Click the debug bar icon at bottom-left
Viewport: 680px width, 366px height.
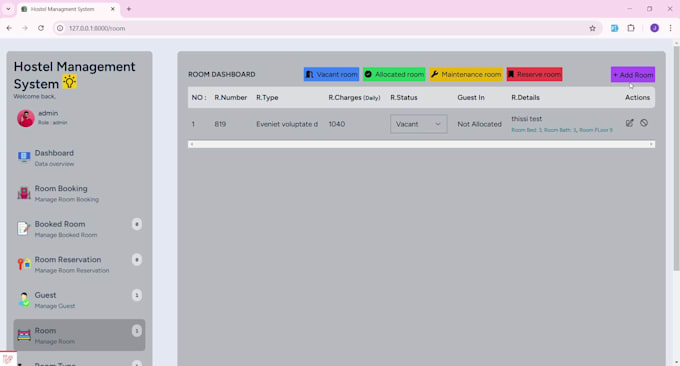(x=8, y=359)
